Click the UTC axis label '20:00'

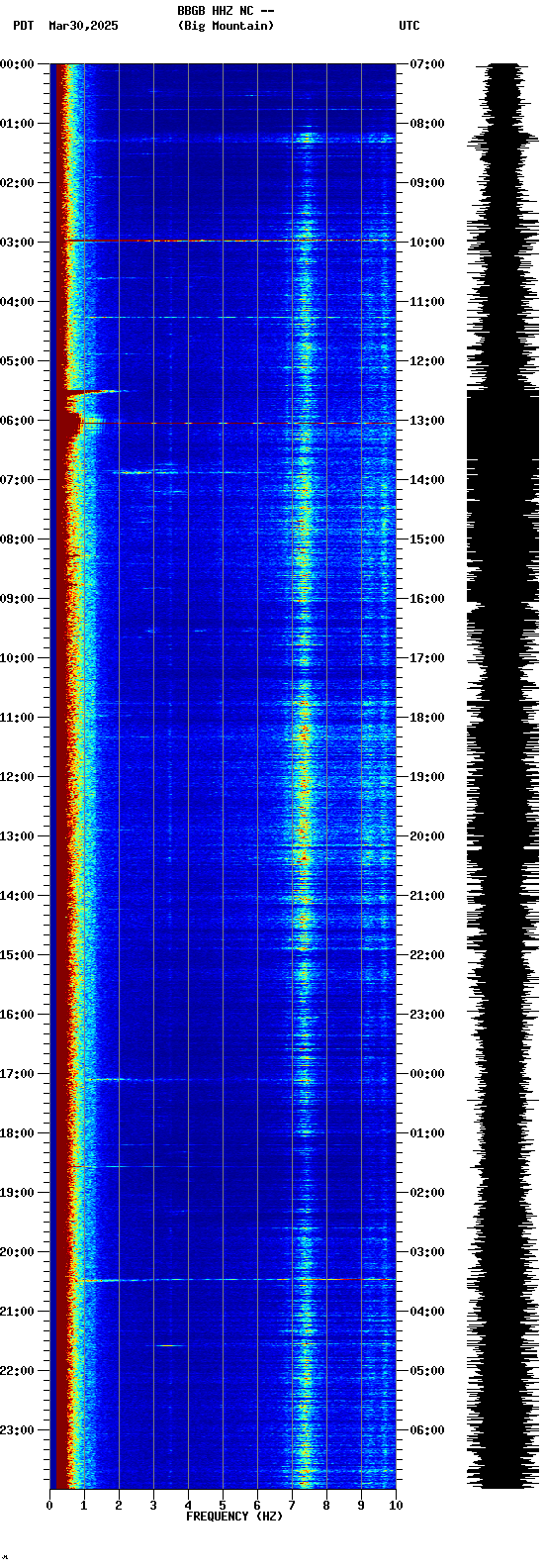click(x=427, y=836)
